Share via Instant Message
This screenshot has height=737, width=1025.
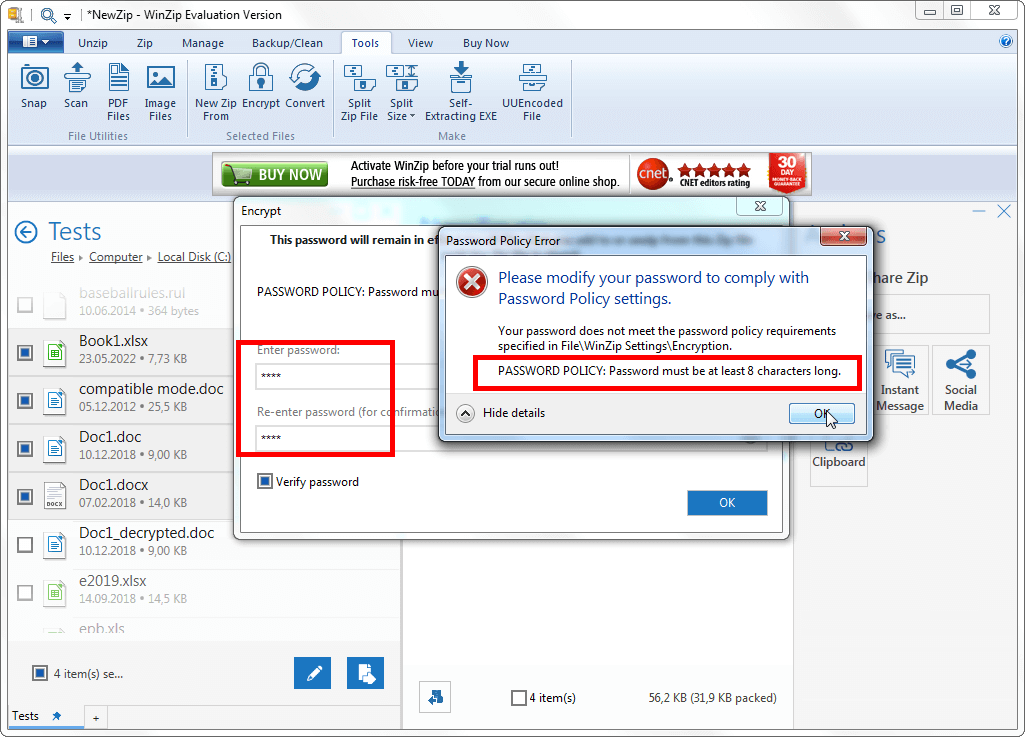(900, 380)
